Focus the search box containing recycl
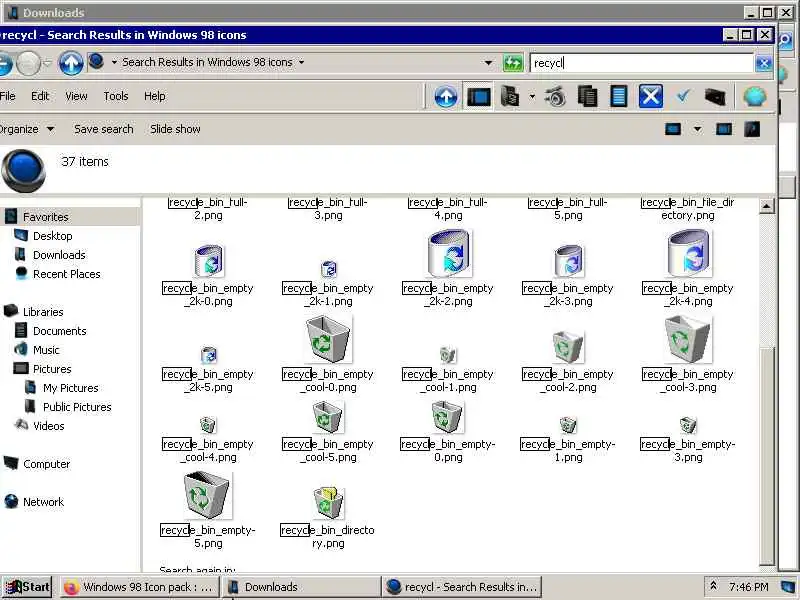The image size is (800, 600). [642, 63]
